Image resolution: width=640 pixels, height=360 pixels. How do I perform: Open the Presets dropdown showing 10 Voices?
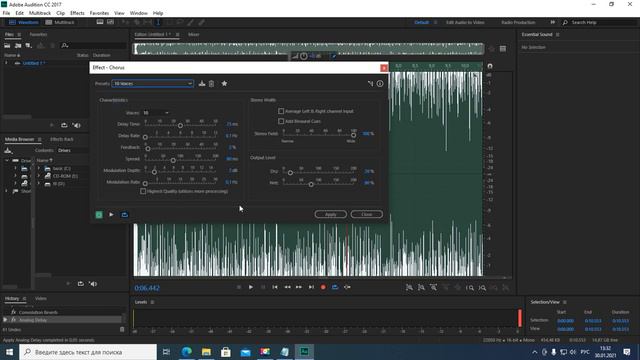click(153, 84)
